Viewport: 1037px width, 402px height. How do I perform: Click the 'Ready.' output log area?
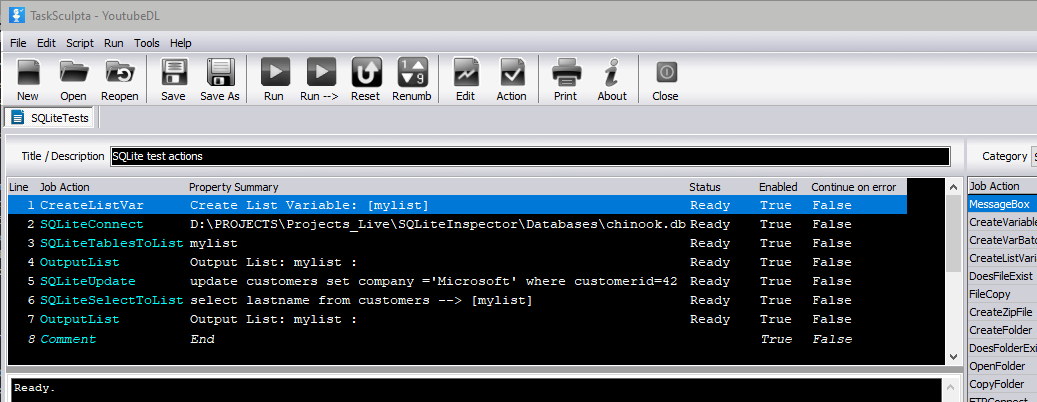[x=475, y=390]
